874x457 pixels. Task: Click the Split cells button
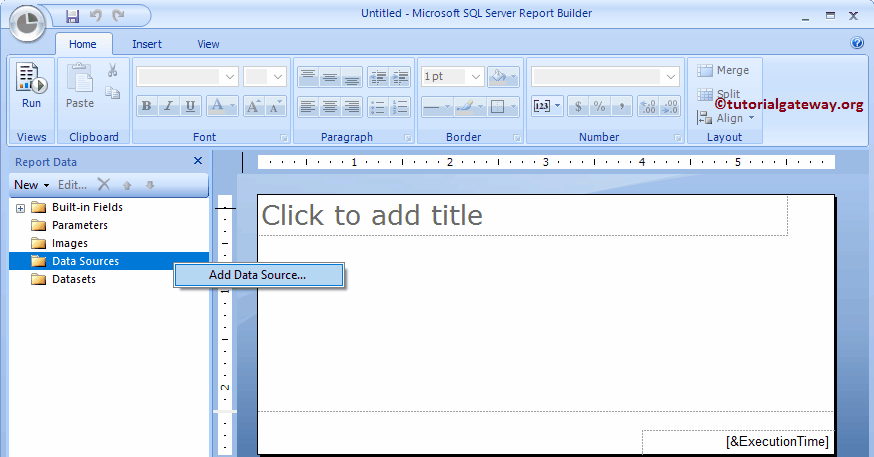point(719,94)
